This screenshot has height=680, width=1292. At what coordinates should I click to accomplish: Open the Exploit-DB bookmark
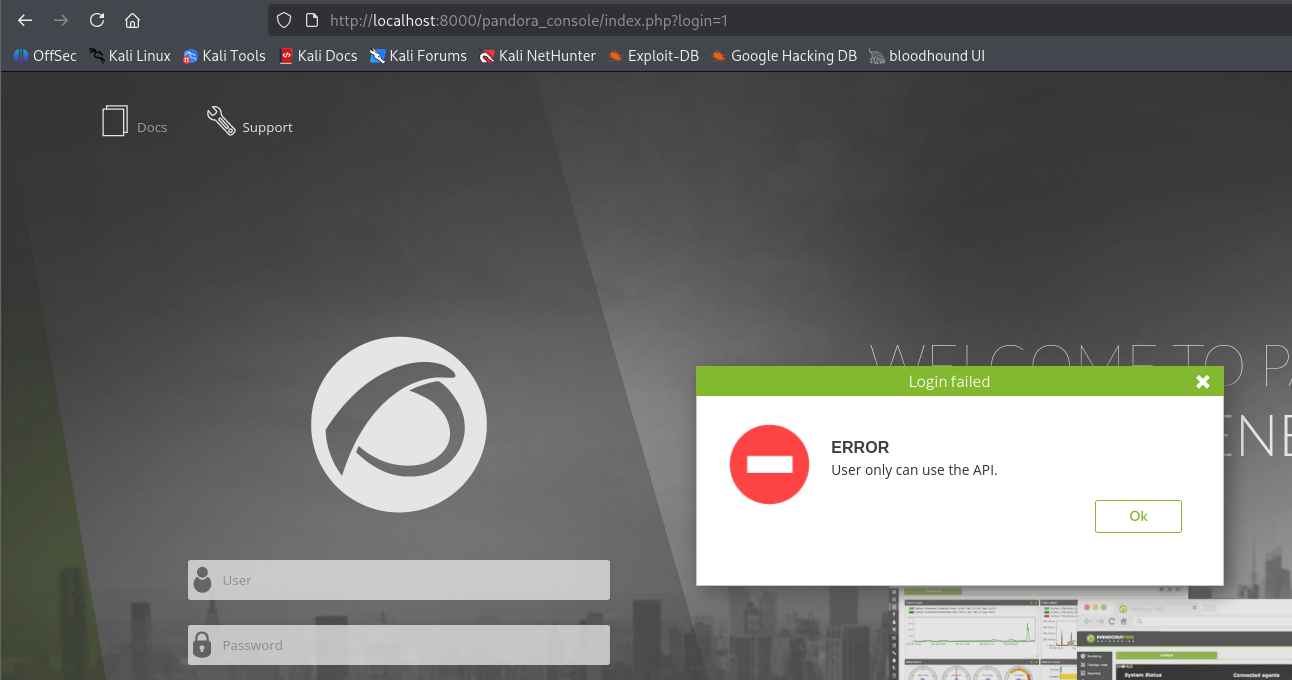point(653,56)
